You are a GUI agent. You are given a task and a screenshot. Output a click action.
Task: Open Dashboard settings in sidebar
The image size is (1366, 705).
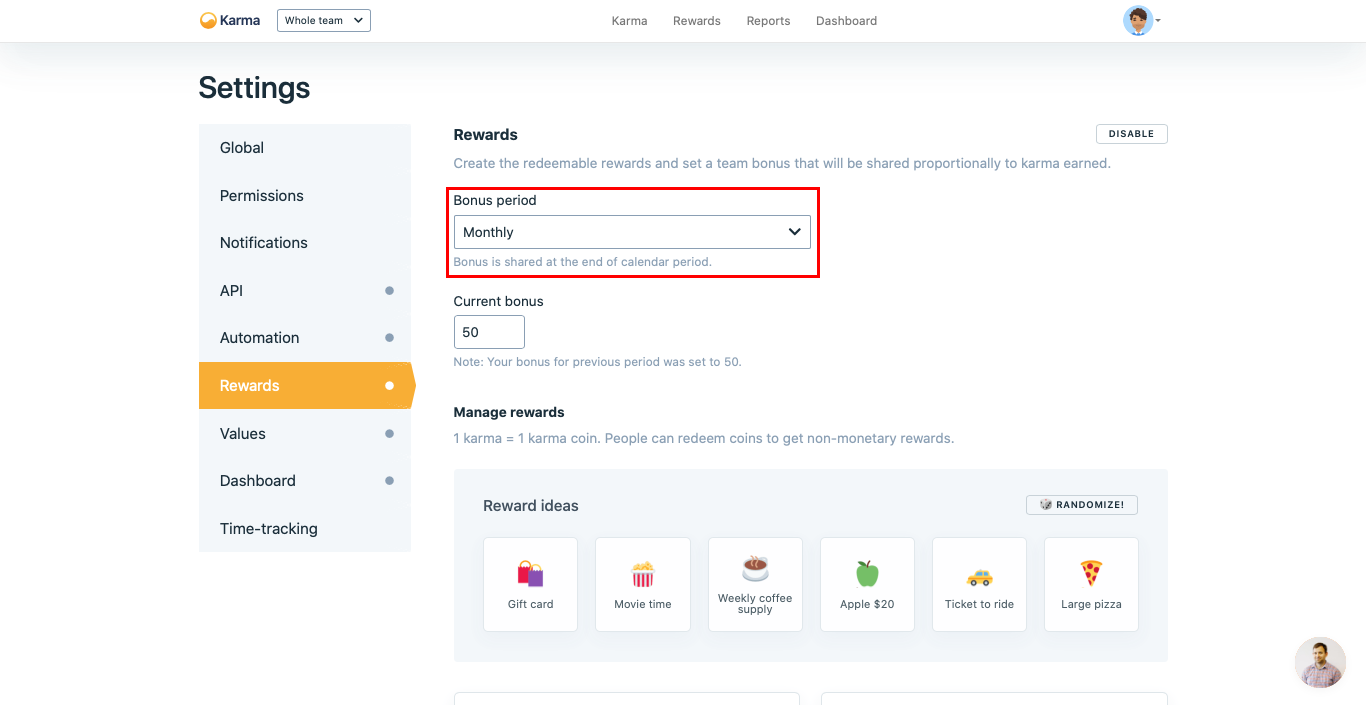pyautogui.click(x=305, y=481)
